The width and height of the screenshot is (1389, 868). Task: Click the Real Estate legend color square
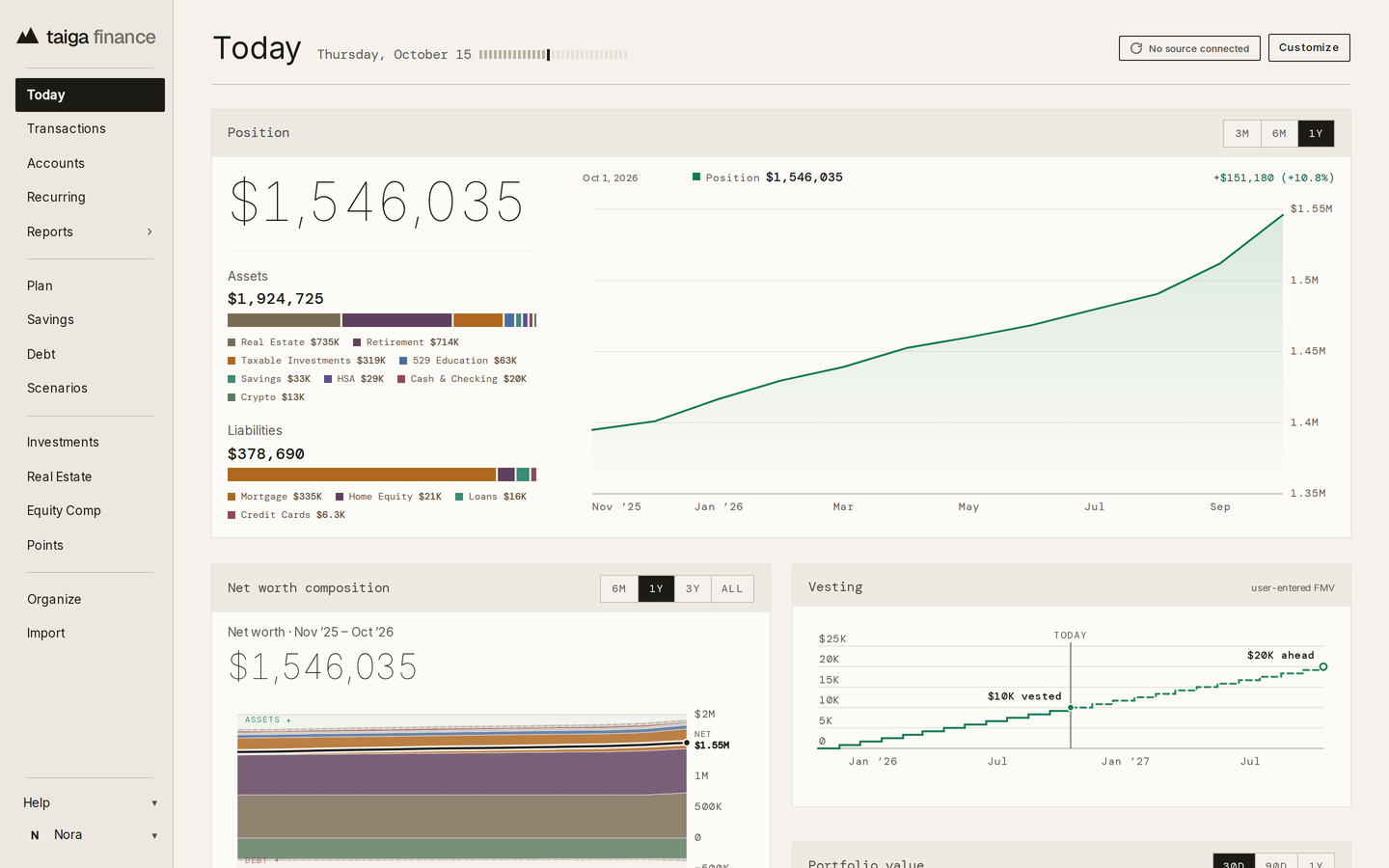pyautogui.click(x=231, y=342)
